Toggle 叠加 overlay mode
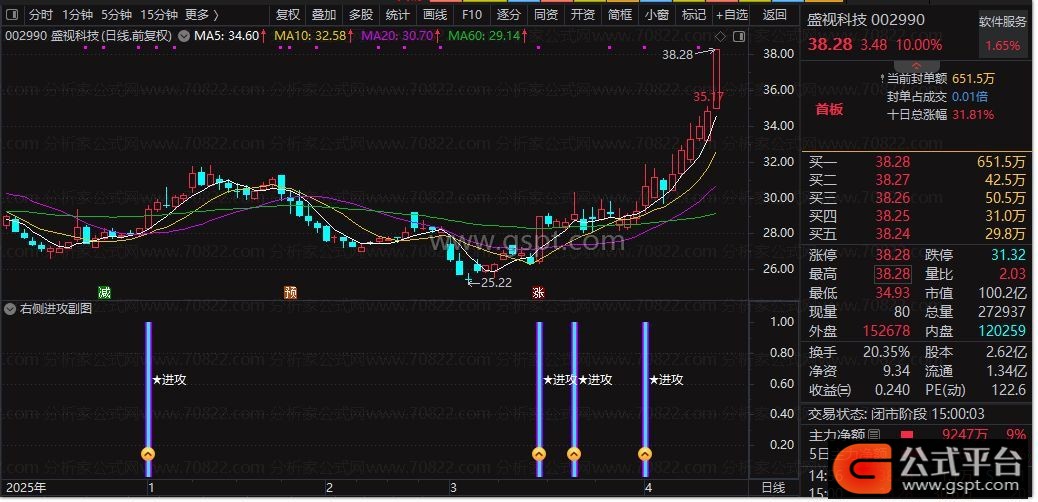This screenshot has height=502, width=1038. point(324,15)
